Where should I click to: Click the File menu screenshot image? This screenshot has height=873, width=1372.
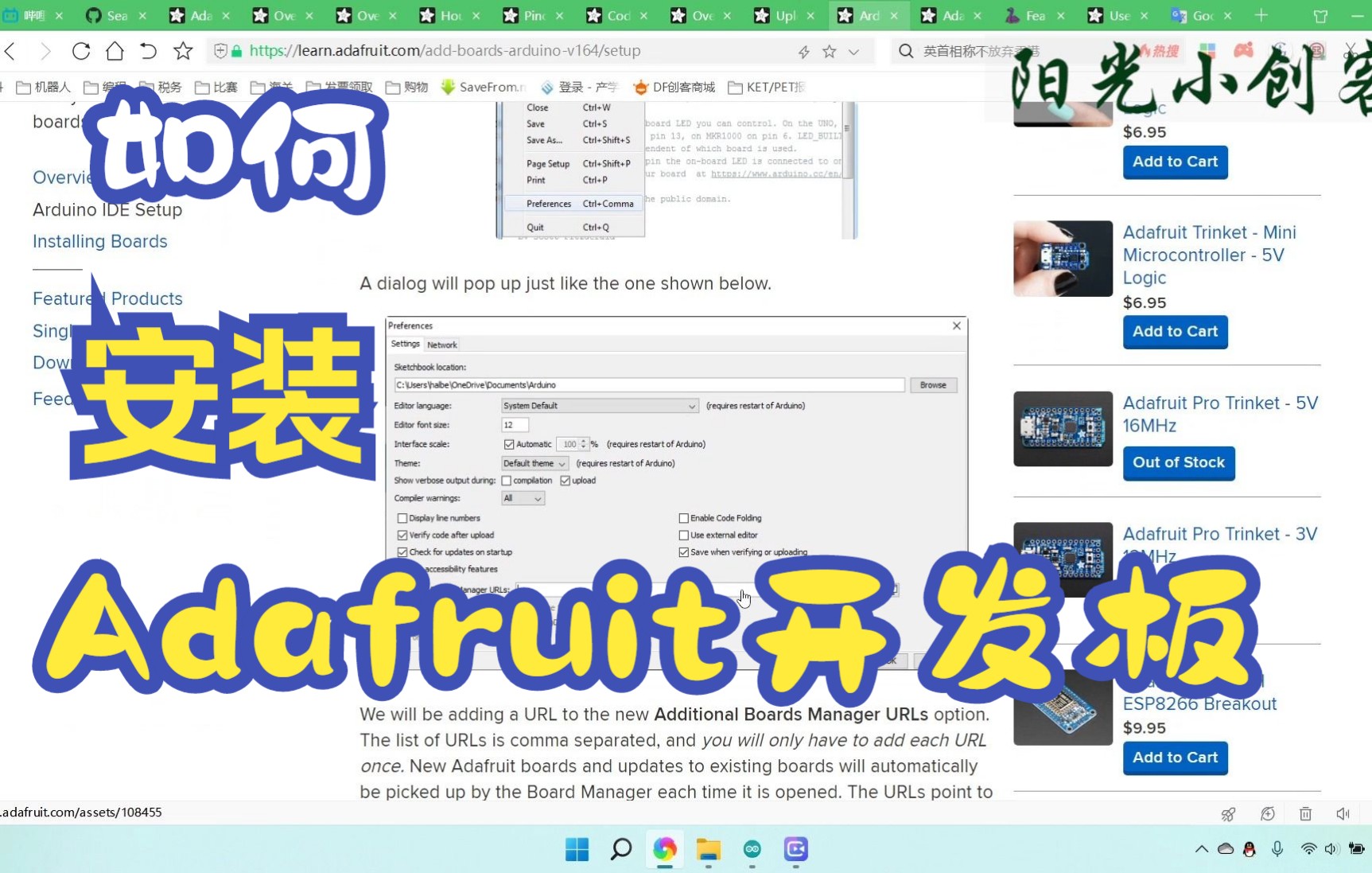click(676, 170)
